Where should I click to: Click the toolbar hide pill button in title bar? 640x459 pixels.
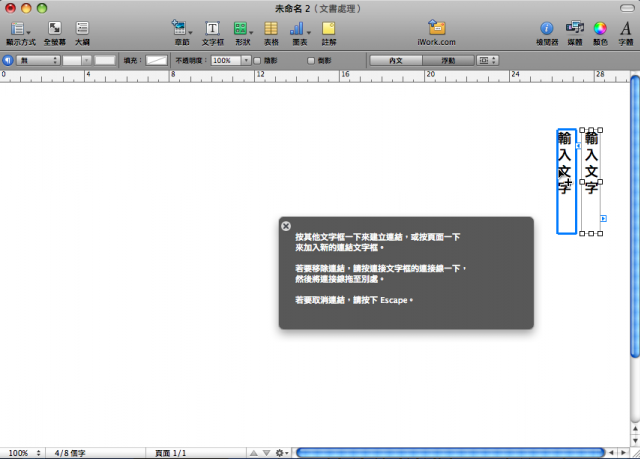click(627, 8)
